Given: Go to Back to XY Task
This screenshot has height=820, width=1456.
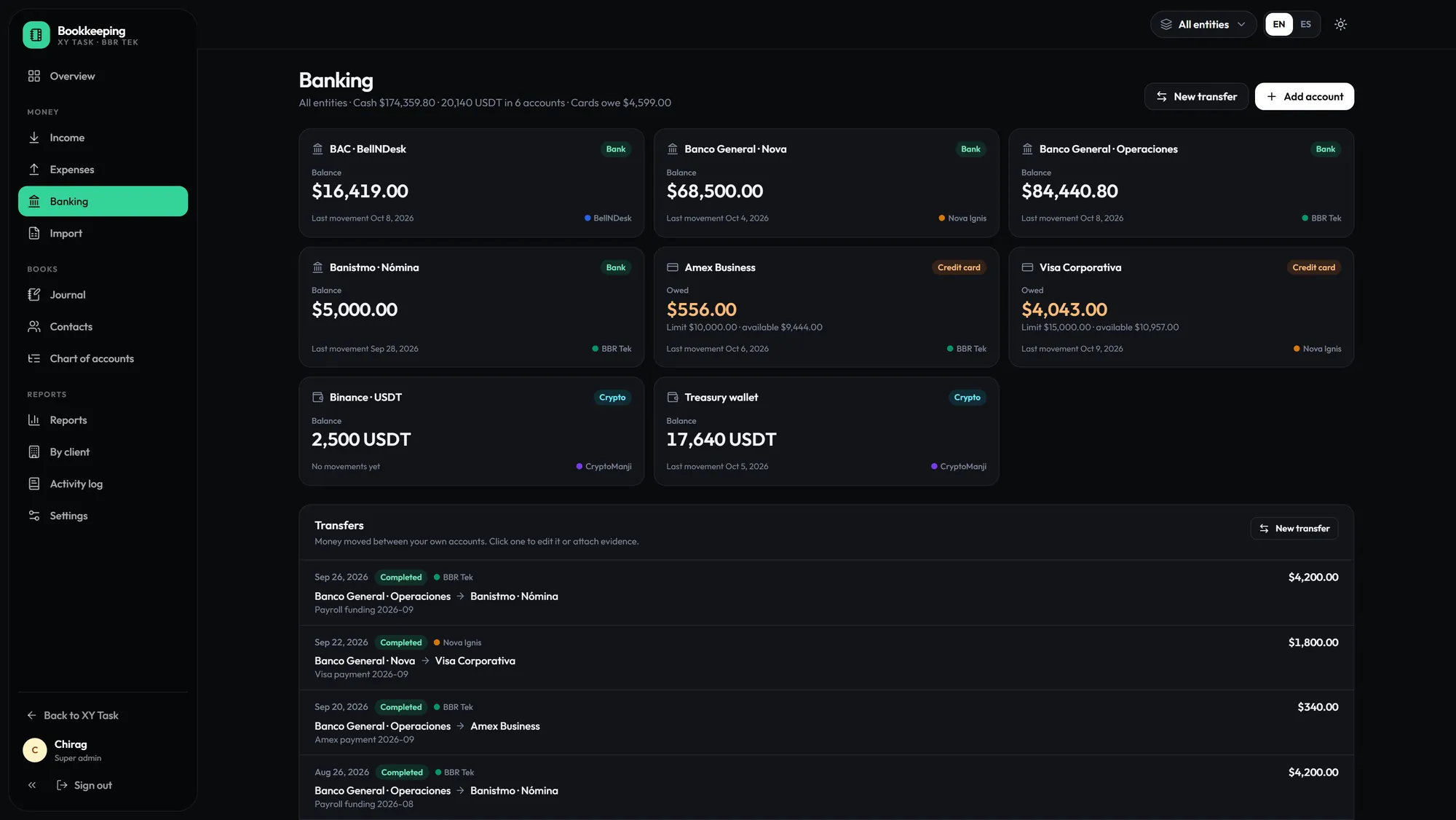Looking at the screenshot, I should 73,716.
